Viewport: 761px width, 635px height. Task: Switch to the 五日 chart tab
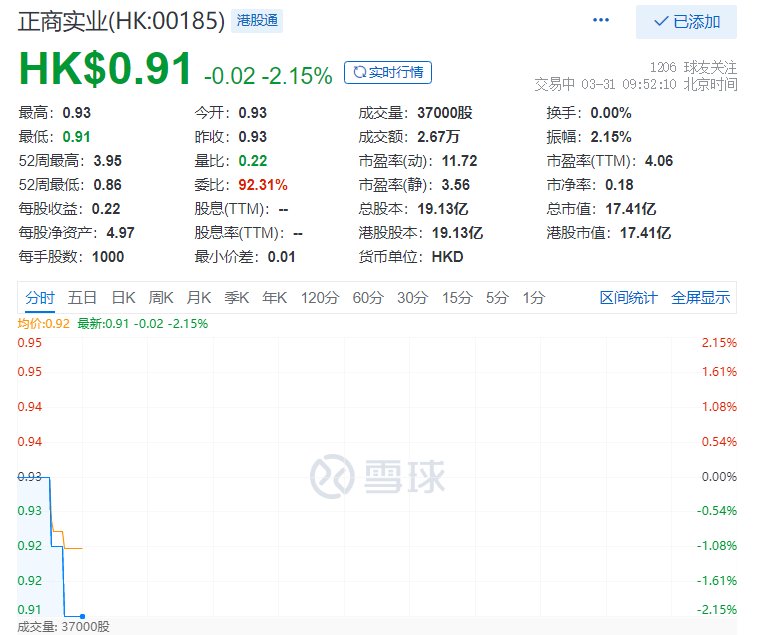click(82, 297)
